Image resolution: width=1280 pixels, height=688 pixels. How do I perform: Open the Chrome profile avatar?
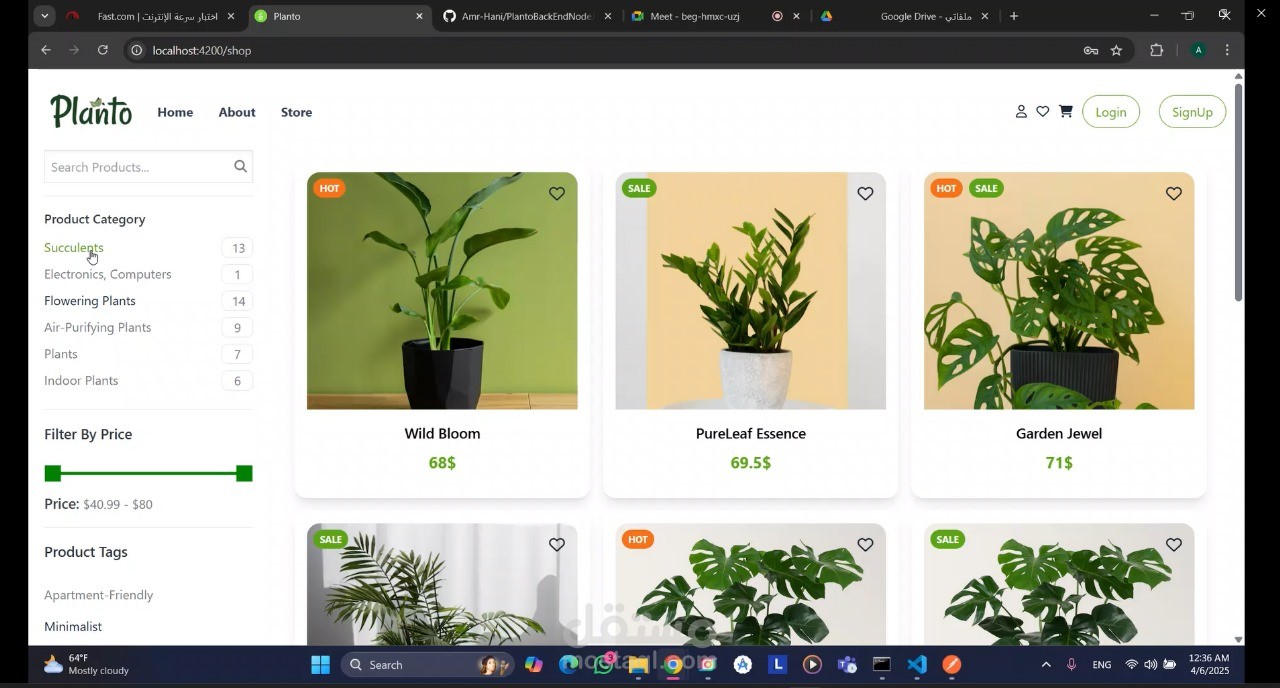1198,50
